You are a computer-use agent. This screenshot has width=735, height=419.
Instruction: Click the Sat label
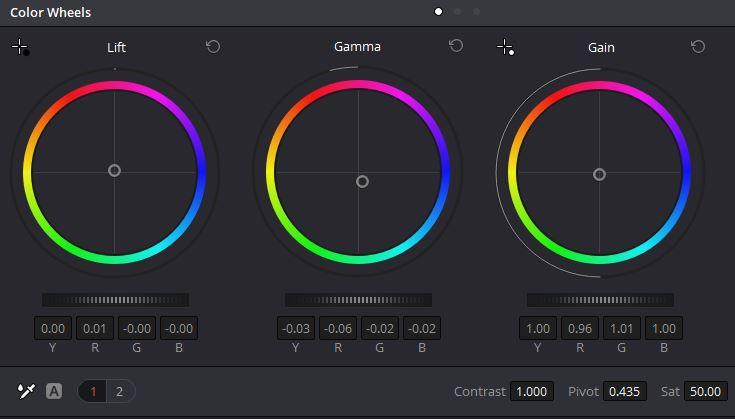click(670, 391)
